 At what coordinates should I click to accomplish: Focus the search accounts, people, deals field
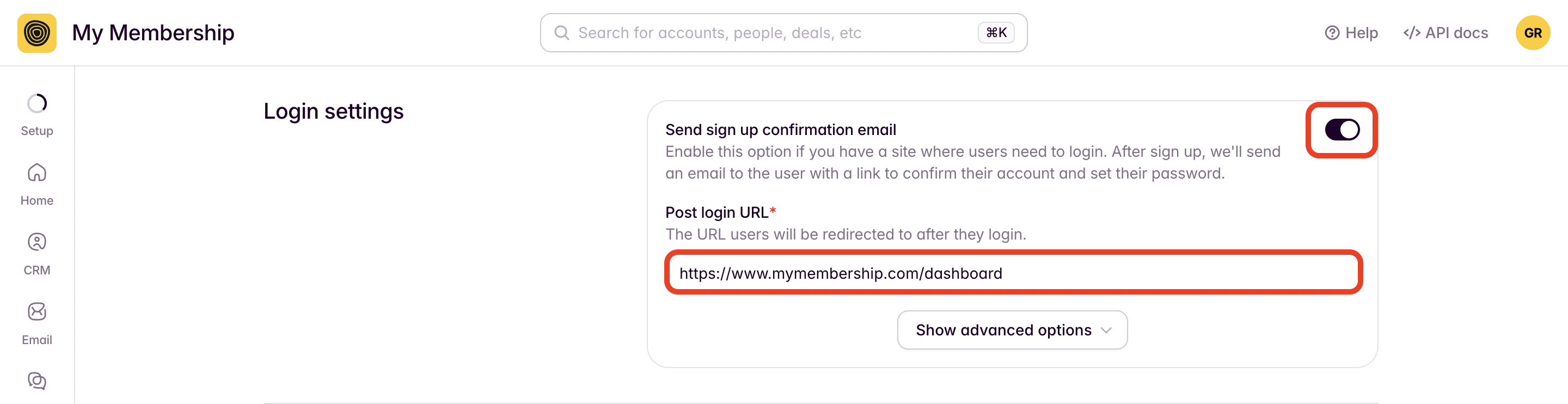pos(783,33)
